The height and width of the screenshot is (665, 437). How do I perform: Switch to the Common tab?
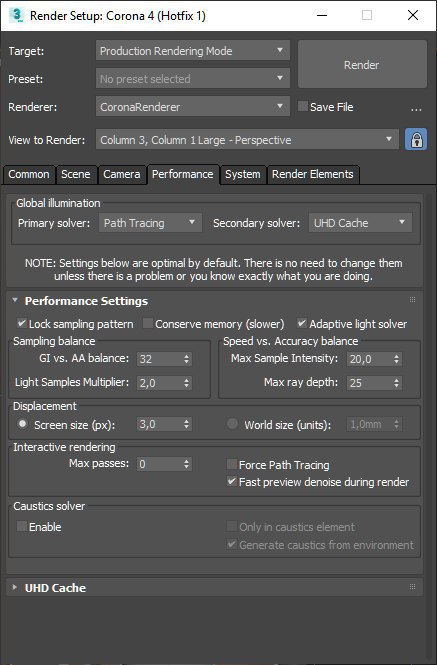click(29, 174)
